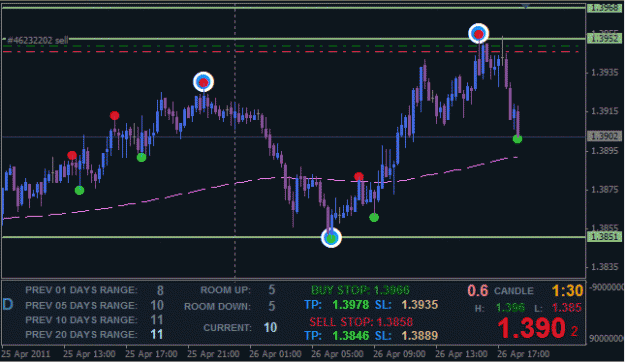Viewport: 625px width, 362px height.
Task: Select the #46232202 sell order label
Action: pyautogui.click(x=38, y=40)
